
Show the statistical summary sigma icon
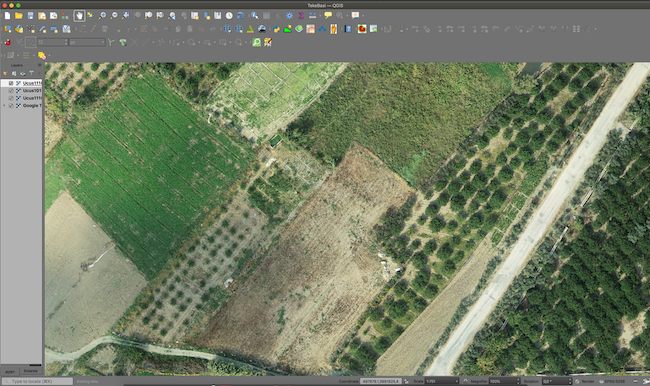click(x=301, y=16)
